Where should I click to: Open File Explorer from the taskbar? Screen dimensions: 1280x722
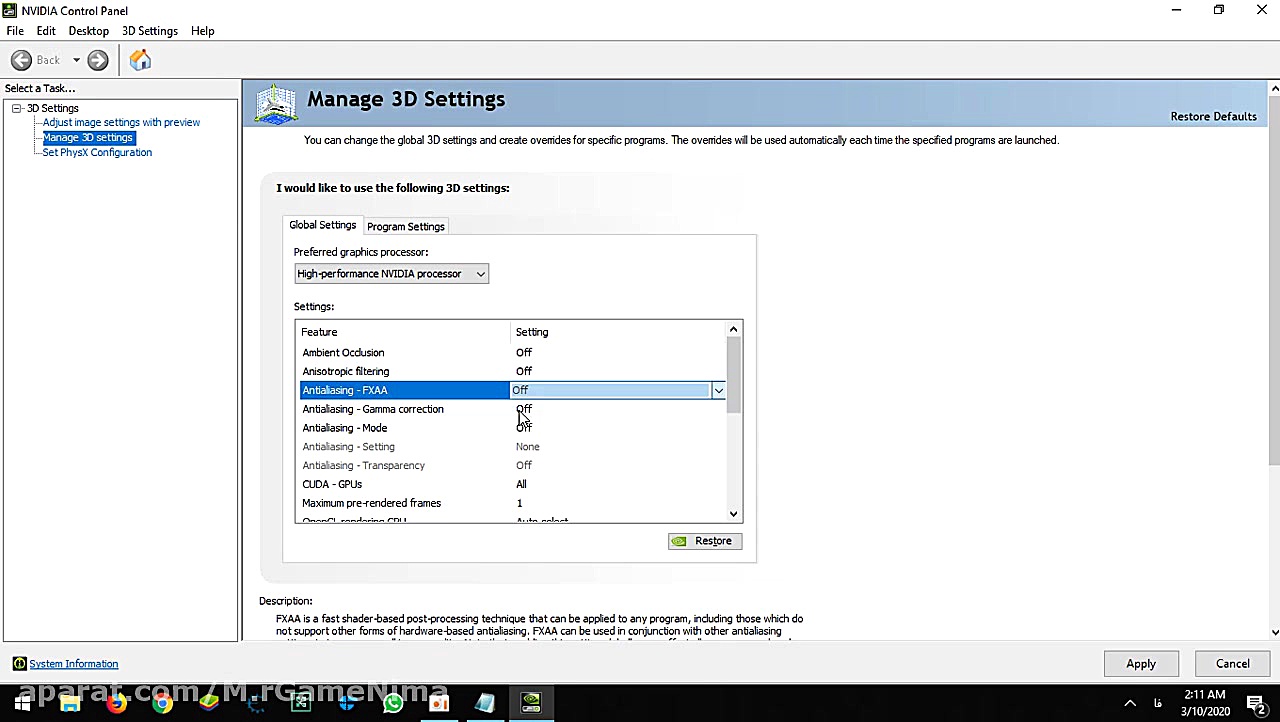click(x=70, y=703)
